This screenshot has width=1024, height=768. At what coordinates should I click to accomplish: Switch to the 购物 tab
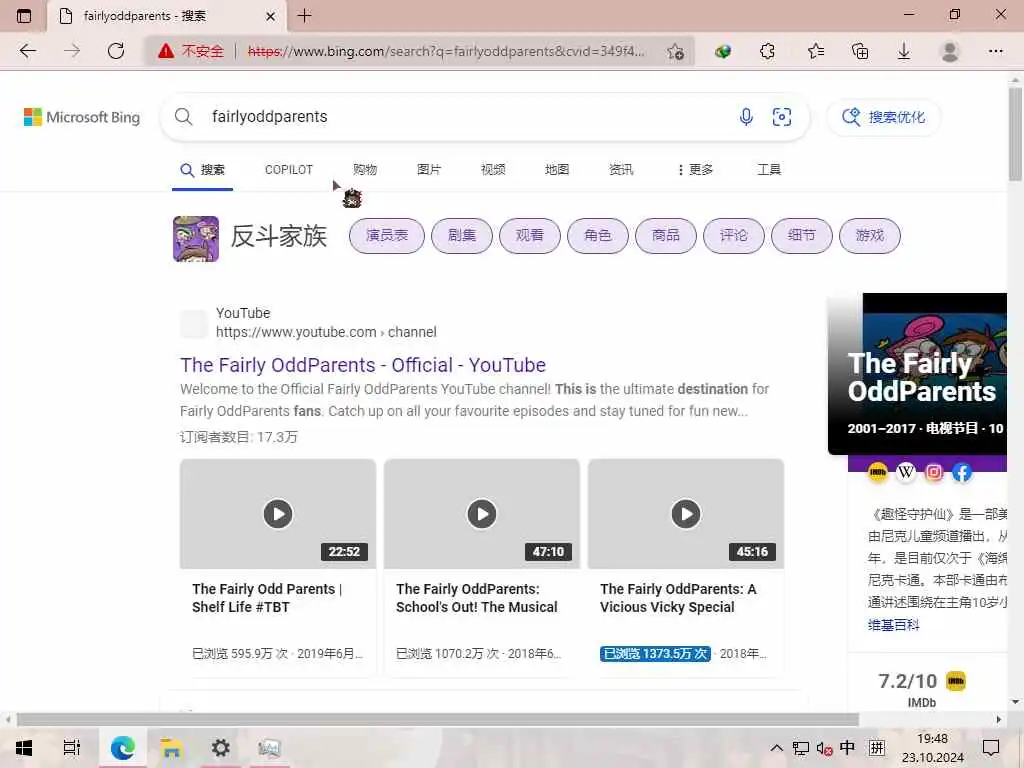tap(365, 170)
